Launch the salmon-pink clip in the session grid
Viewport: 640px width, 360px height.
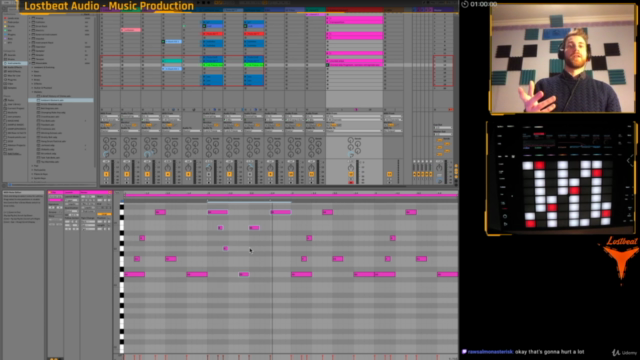click(131, 30)
